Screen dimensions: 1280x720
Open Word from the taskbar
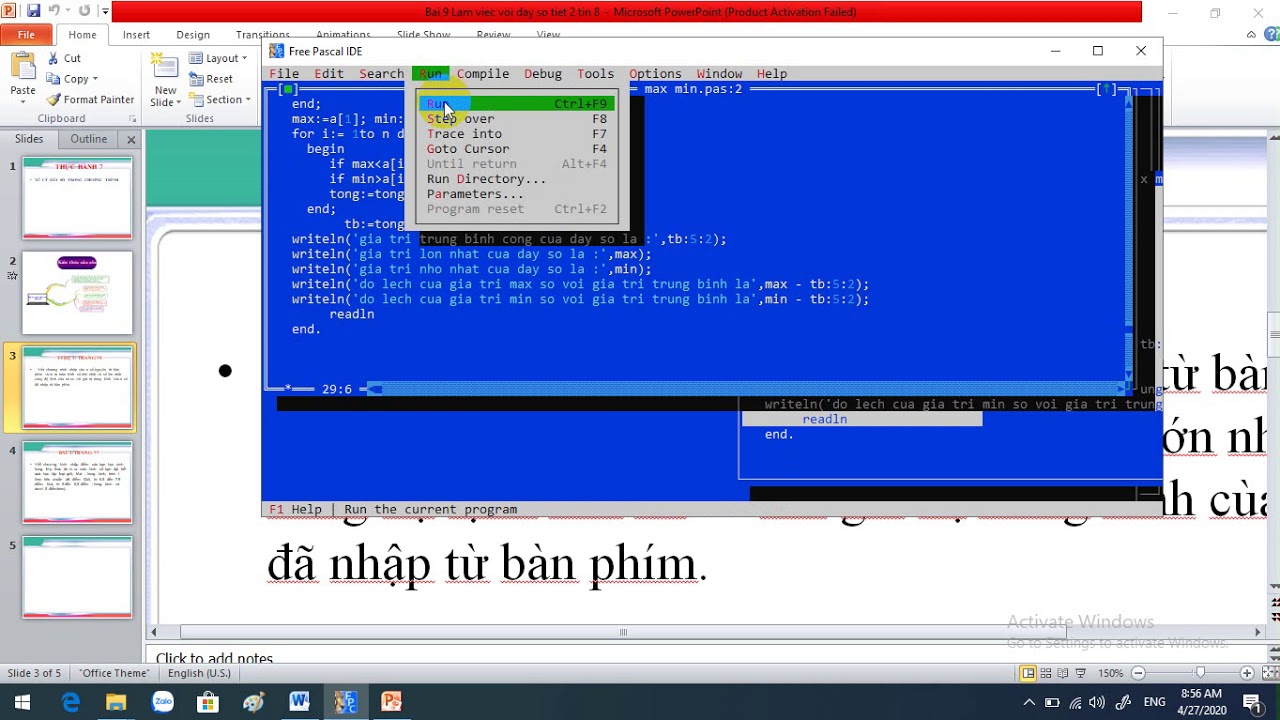point(299,702)
